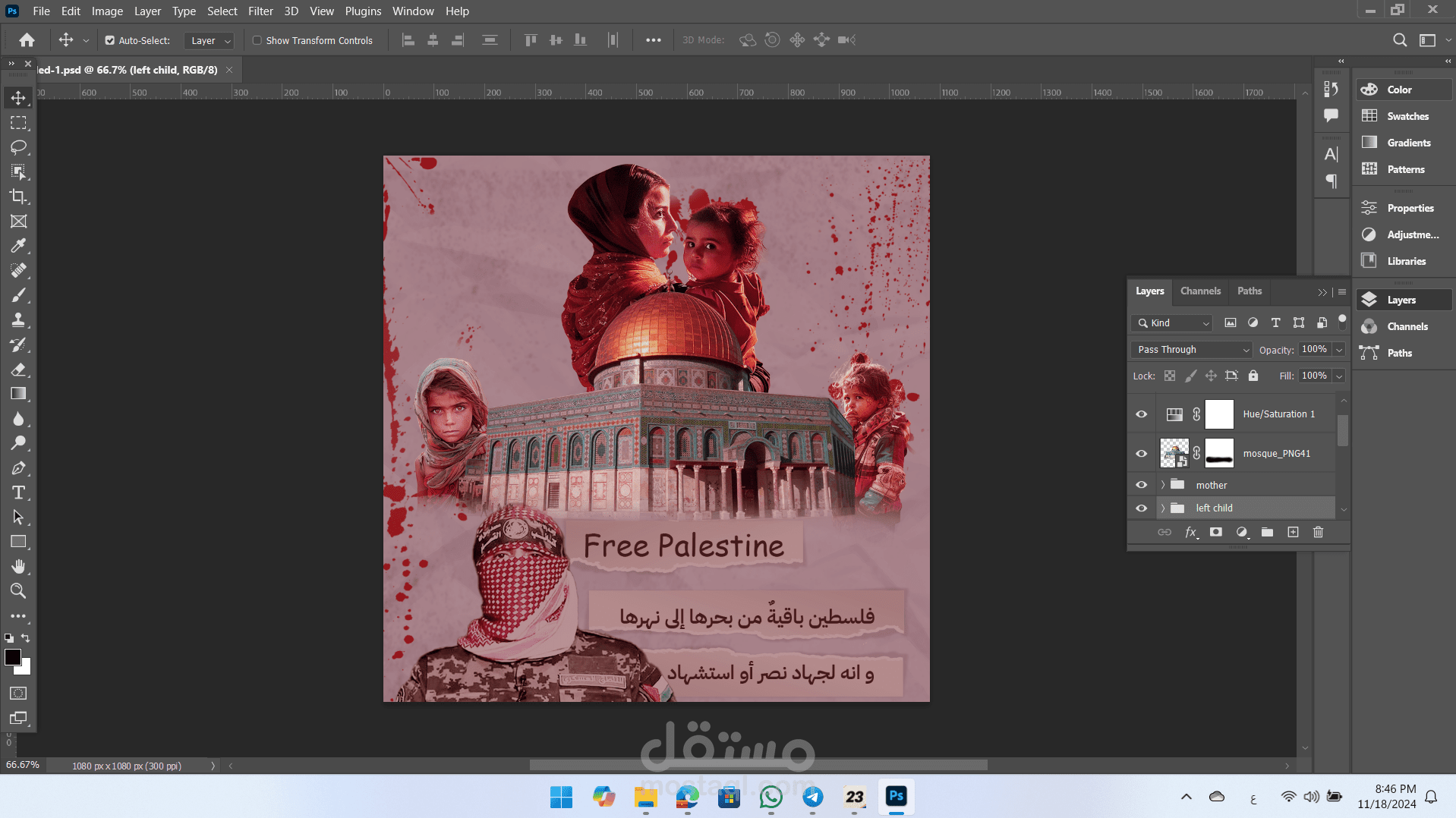Create a new adjustment layer
Image resolution: width=1456 pixels, height=818 pixels.
pos(1242,532)
